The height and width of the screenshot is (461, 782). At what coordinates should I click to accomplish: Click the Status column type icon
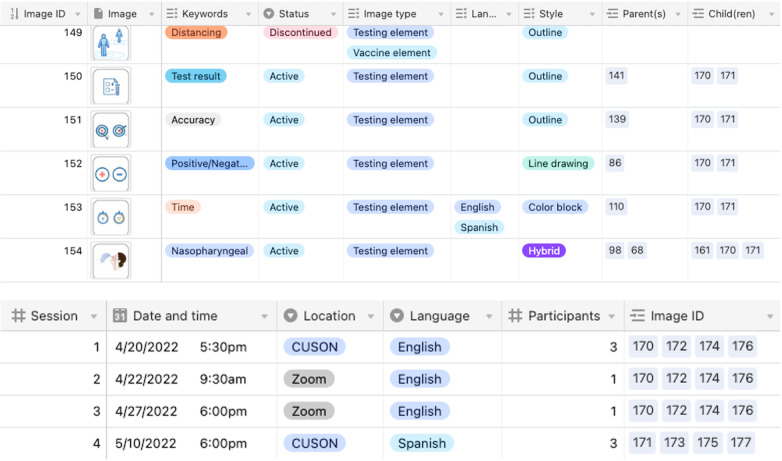(269, 14)
